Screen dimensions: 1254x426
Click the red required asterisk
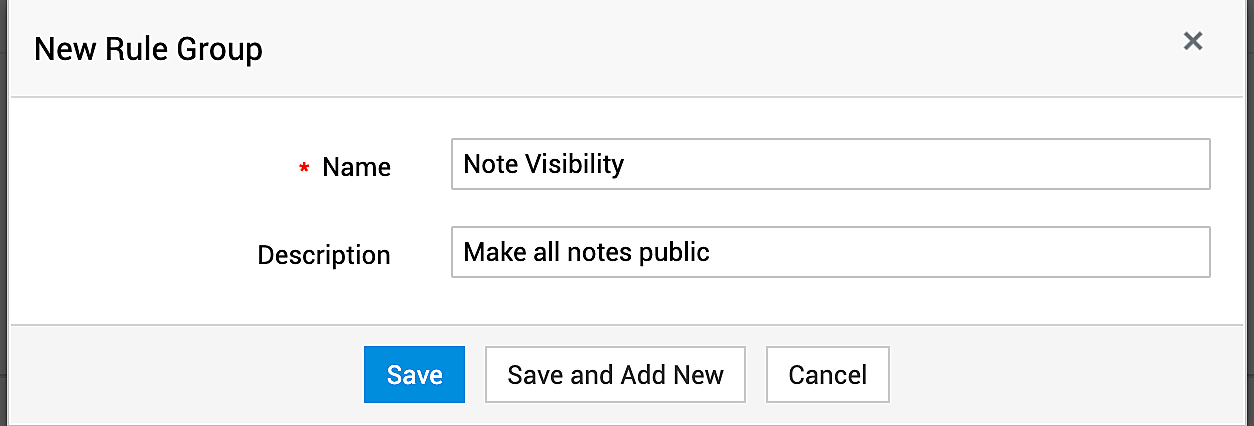(x=304, y=170)
